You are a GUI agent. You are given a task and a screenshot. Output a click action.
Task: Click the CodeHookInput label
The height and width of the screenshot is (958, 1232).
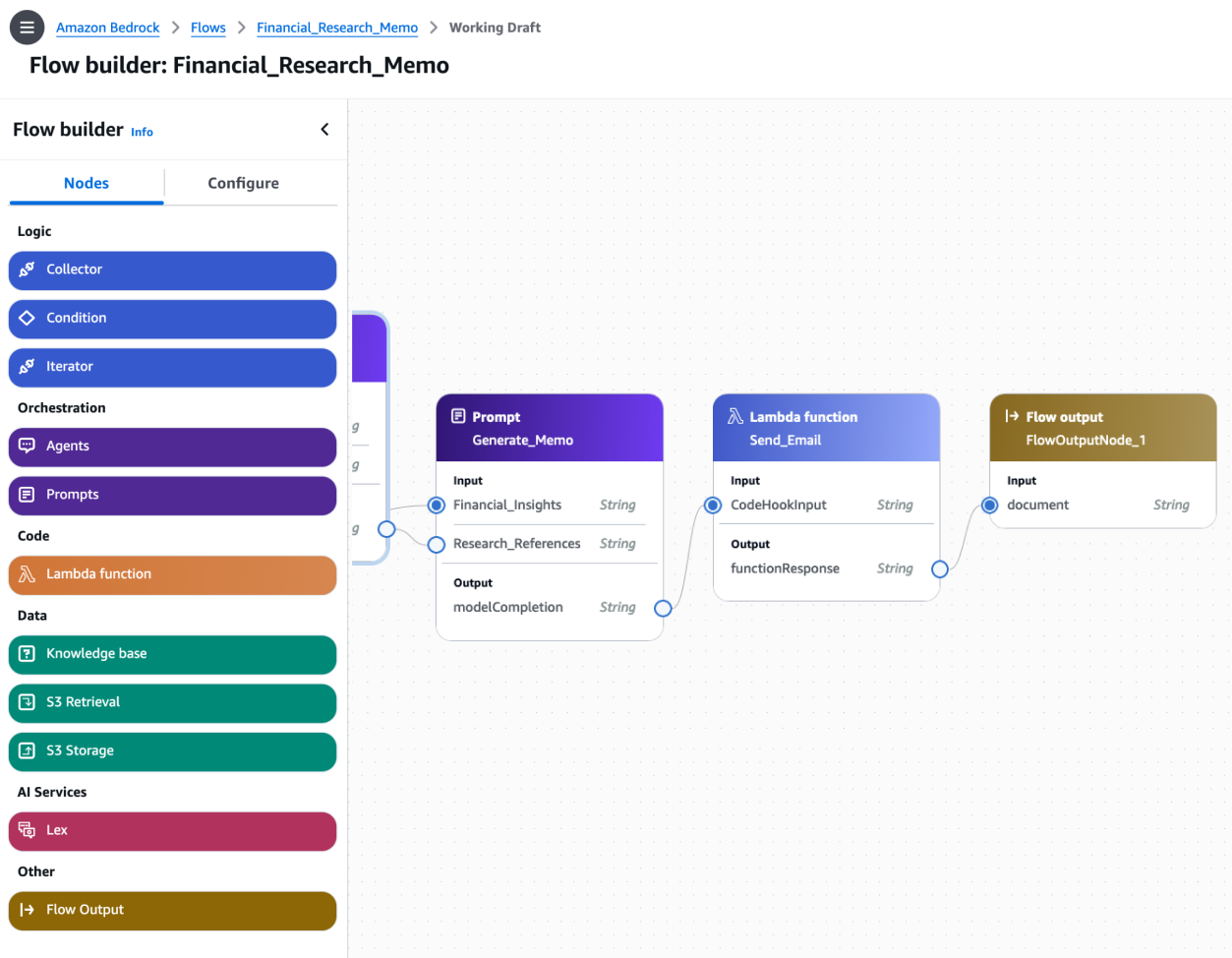(x=779, y=505)
